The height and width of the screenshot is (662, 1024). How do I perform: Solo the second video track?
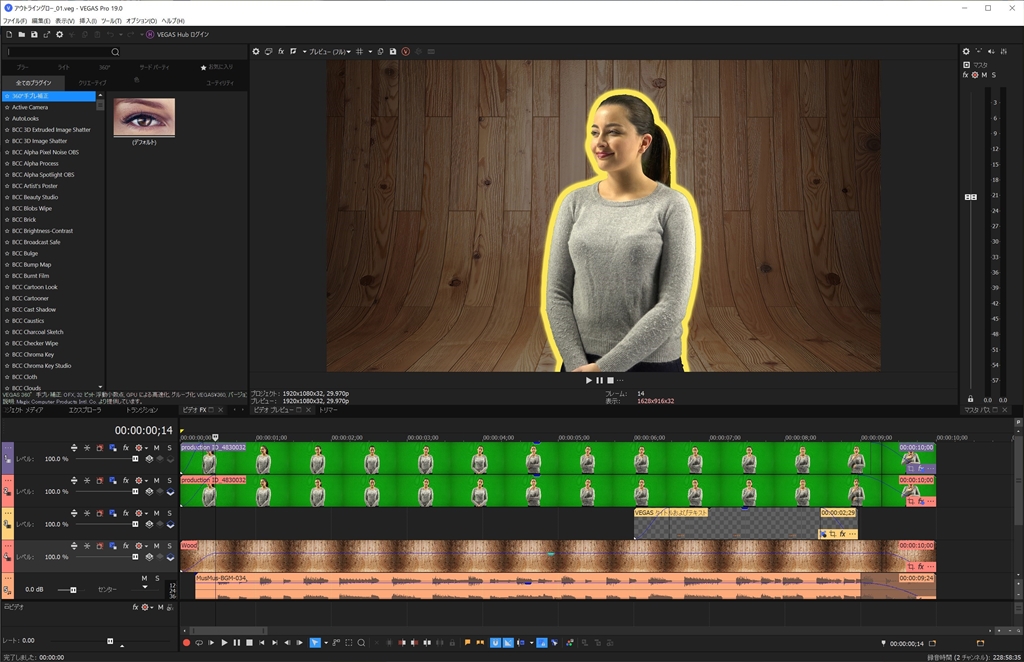[x=169, y=480]
